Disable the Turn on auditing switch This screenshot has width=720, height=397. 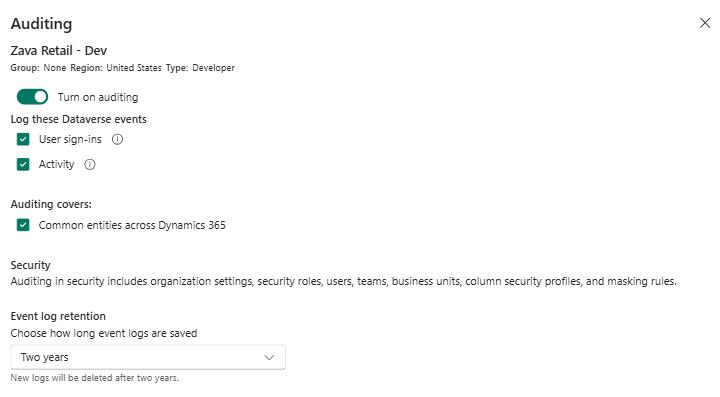coord(32,97)
